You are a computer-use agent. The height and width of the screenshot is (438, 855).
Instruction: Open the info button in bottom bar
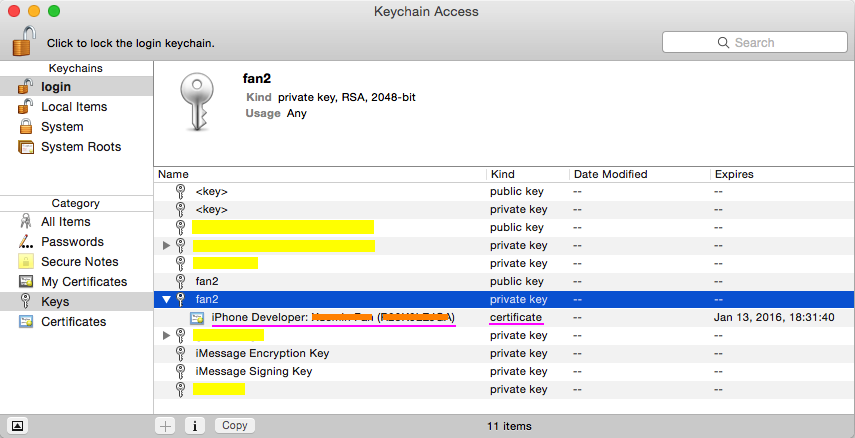pyautogui.click(x=195, y=426)
